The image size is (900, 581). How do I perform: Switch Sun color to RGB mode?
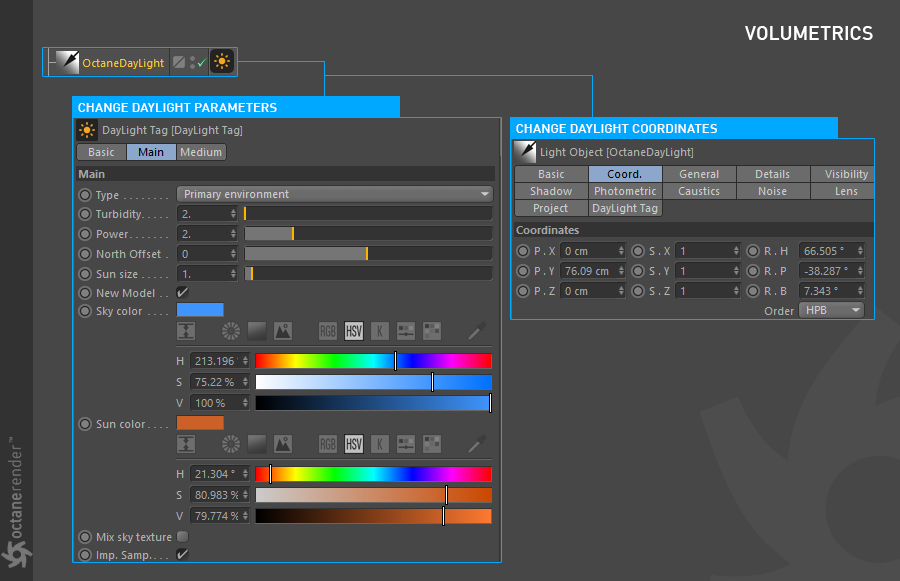tap(328, 444)
